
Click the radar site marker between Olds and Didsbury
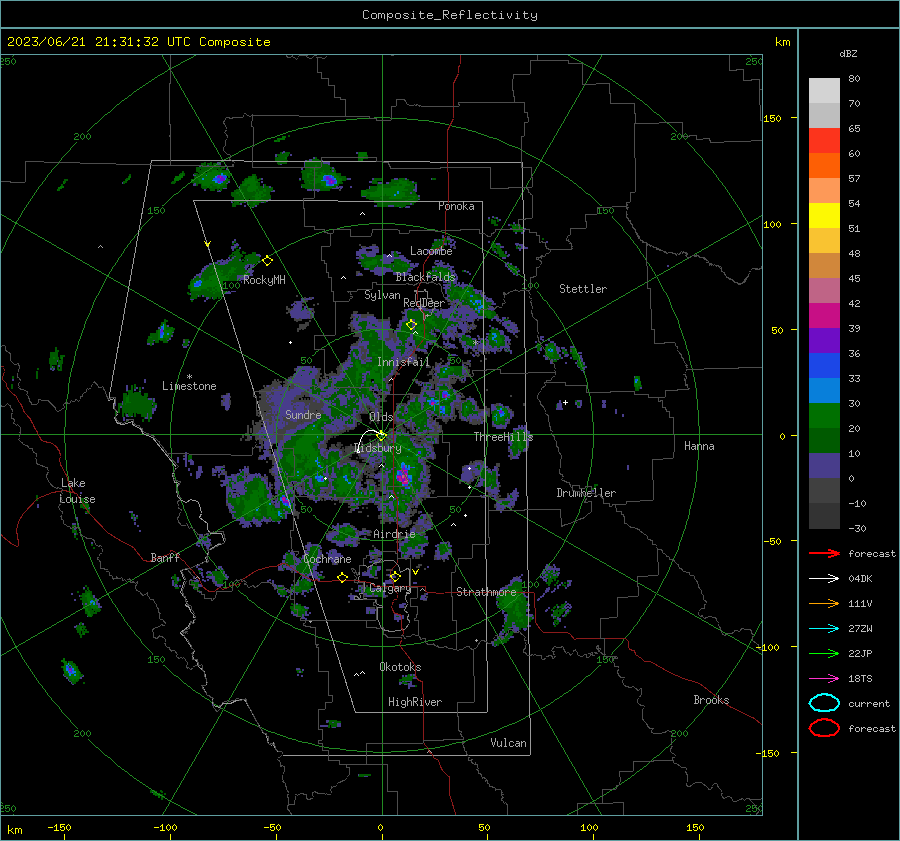coord(381,436)
